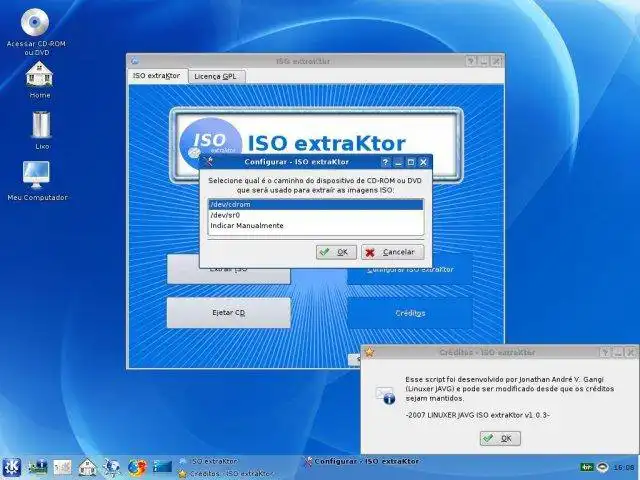Click the white desktop pager icon in the panel
This screenshot has height=480, width=640.
pos(62,468)
